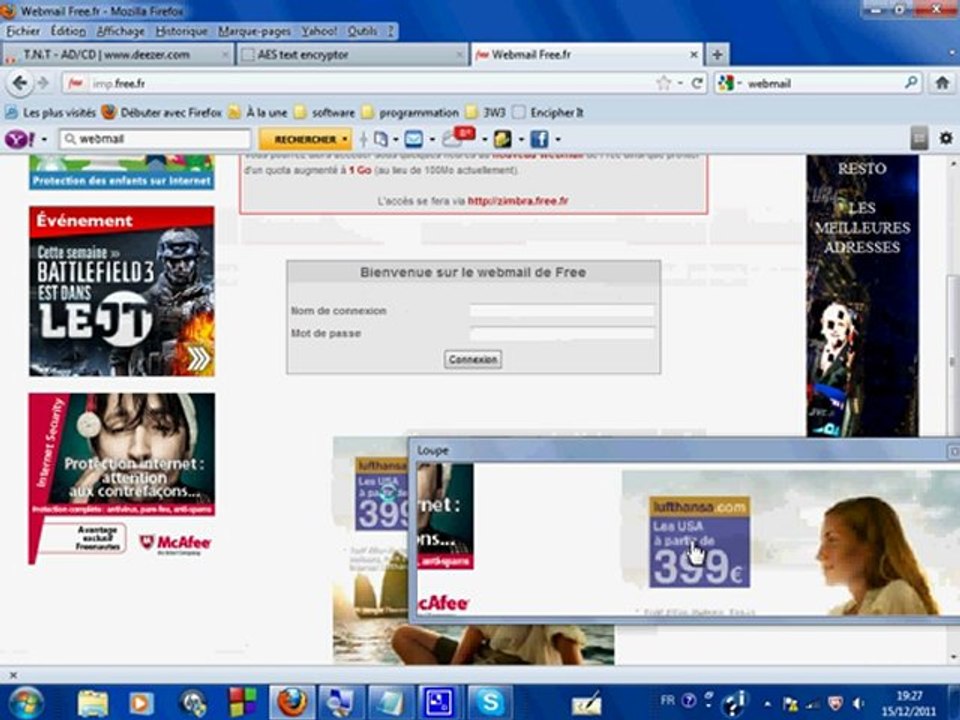Click the forward navigation arrow
Screen dimensions: 960x720
coord(43,83)
